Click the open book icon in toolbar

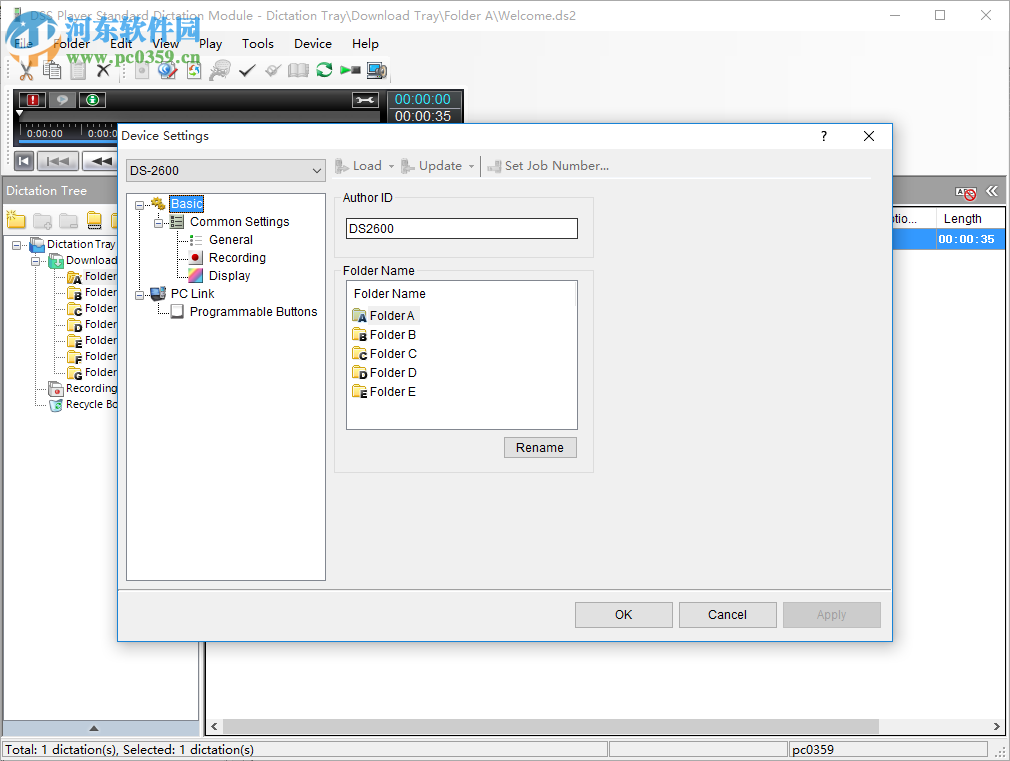tap(298, 70)
